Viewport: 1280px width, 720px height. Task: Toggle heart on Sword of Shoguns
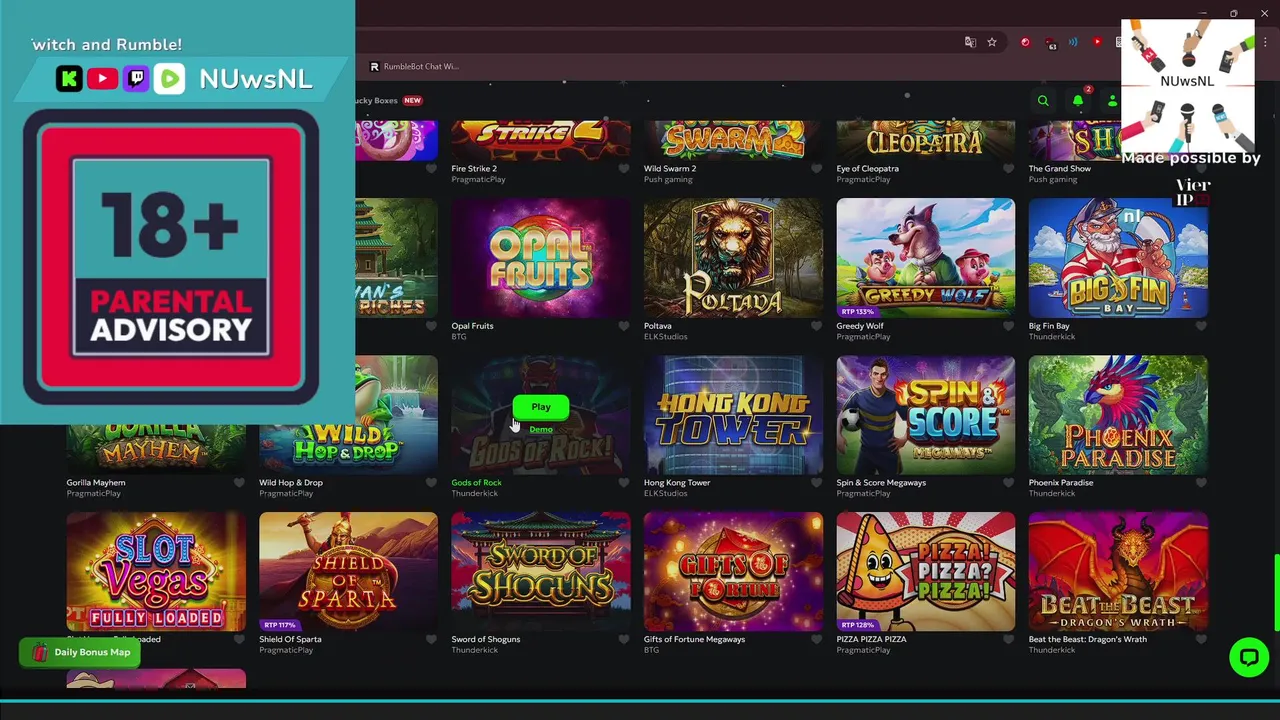click(624, 640)
